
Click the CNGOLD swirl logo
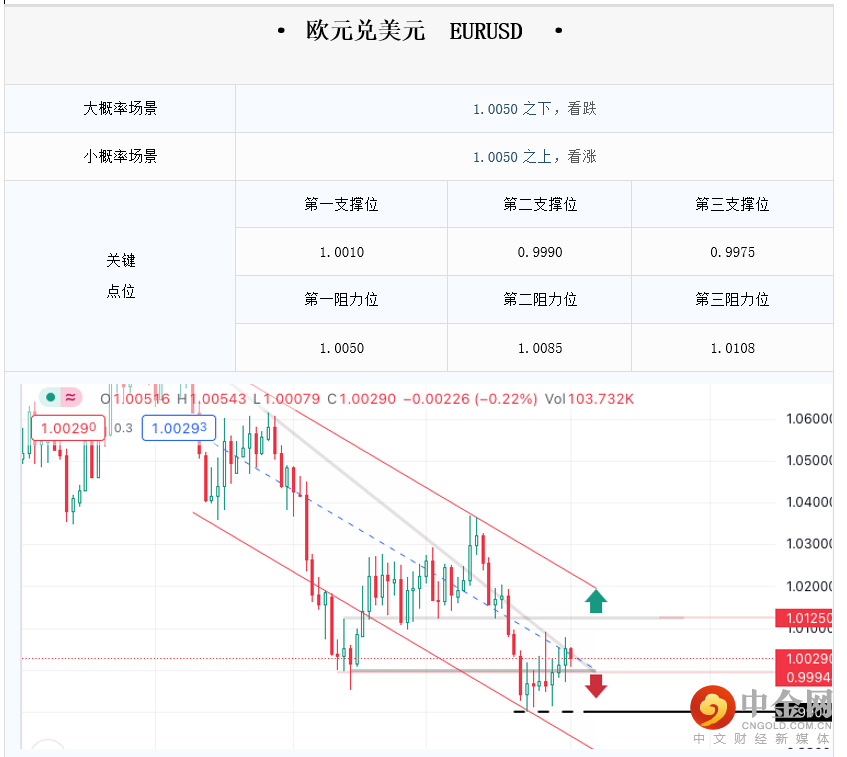[713, 708]
